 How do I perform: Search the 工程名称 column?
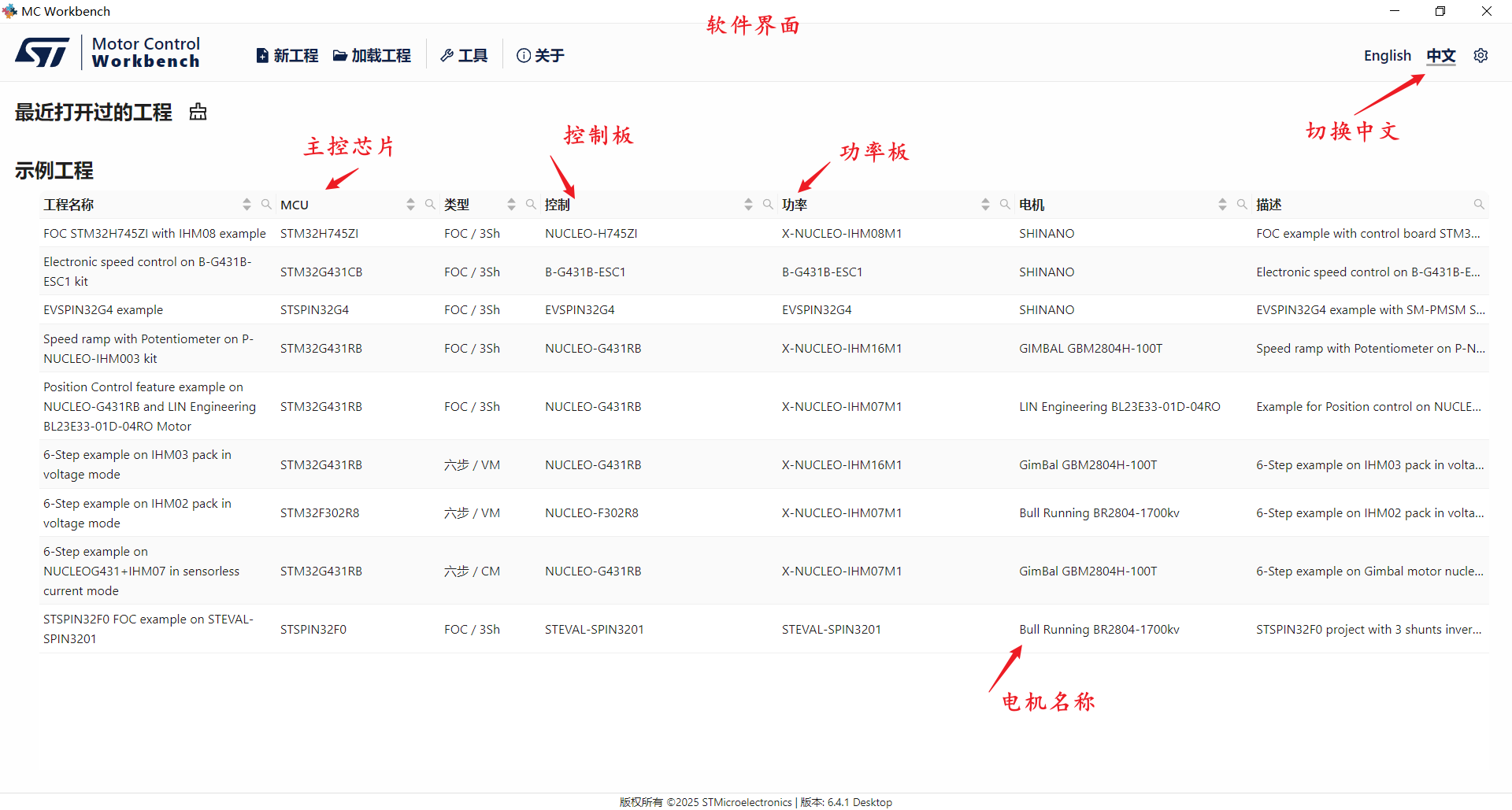point(266,205)
